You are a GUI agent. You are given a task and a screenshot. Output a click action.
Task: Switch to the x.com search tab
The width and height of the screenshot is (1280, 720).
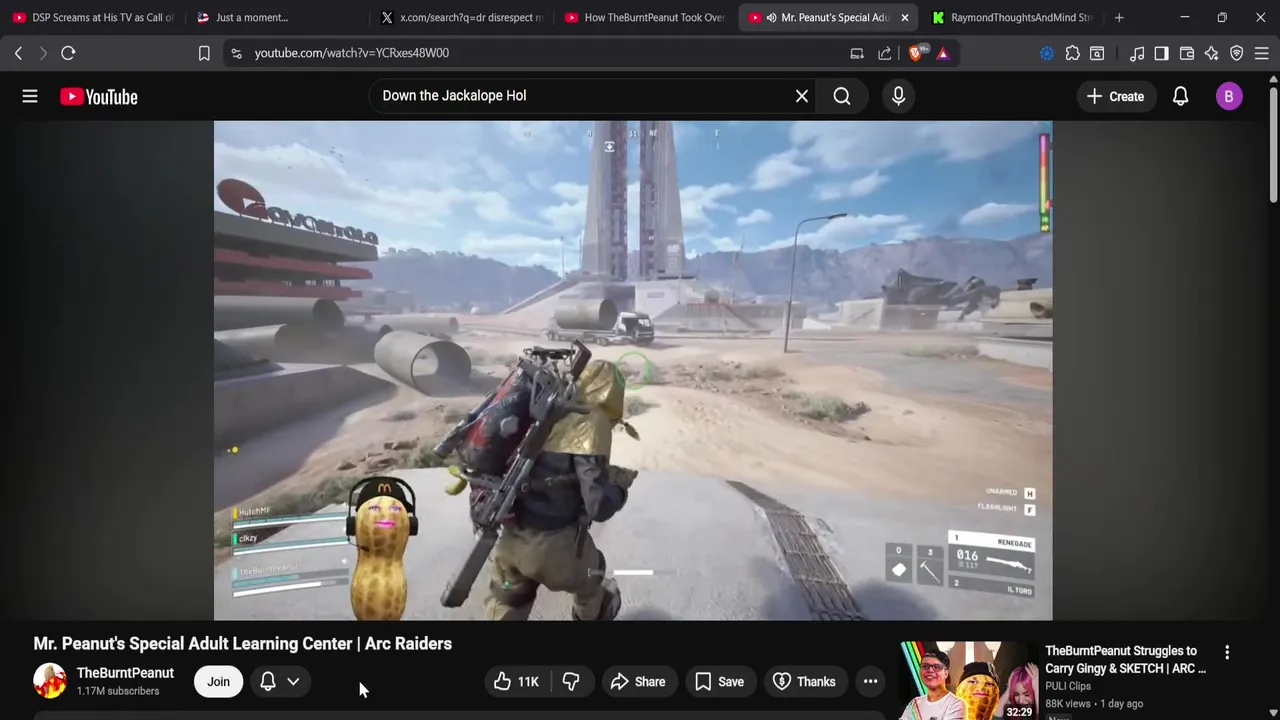pyautogui.click(x=462, y=17)
